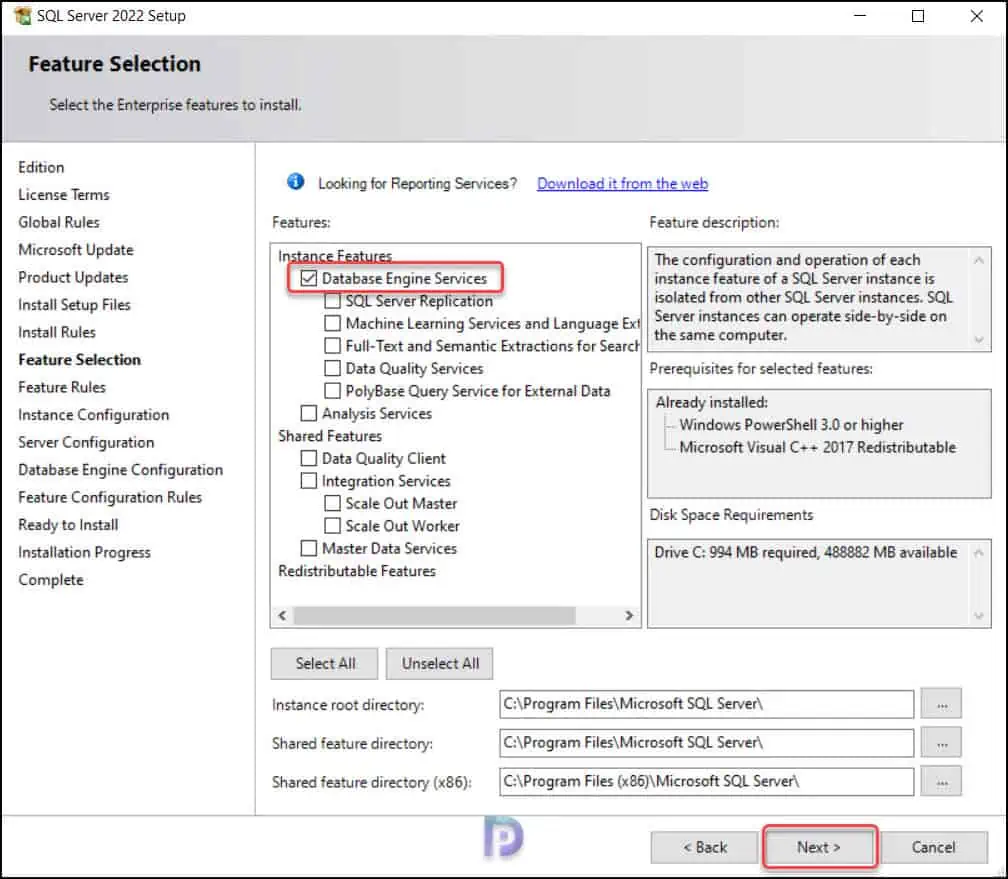This screenshot has width=1008, height=879.
Task: Select the Server Configuration step
Action: [x=86, y=442]
